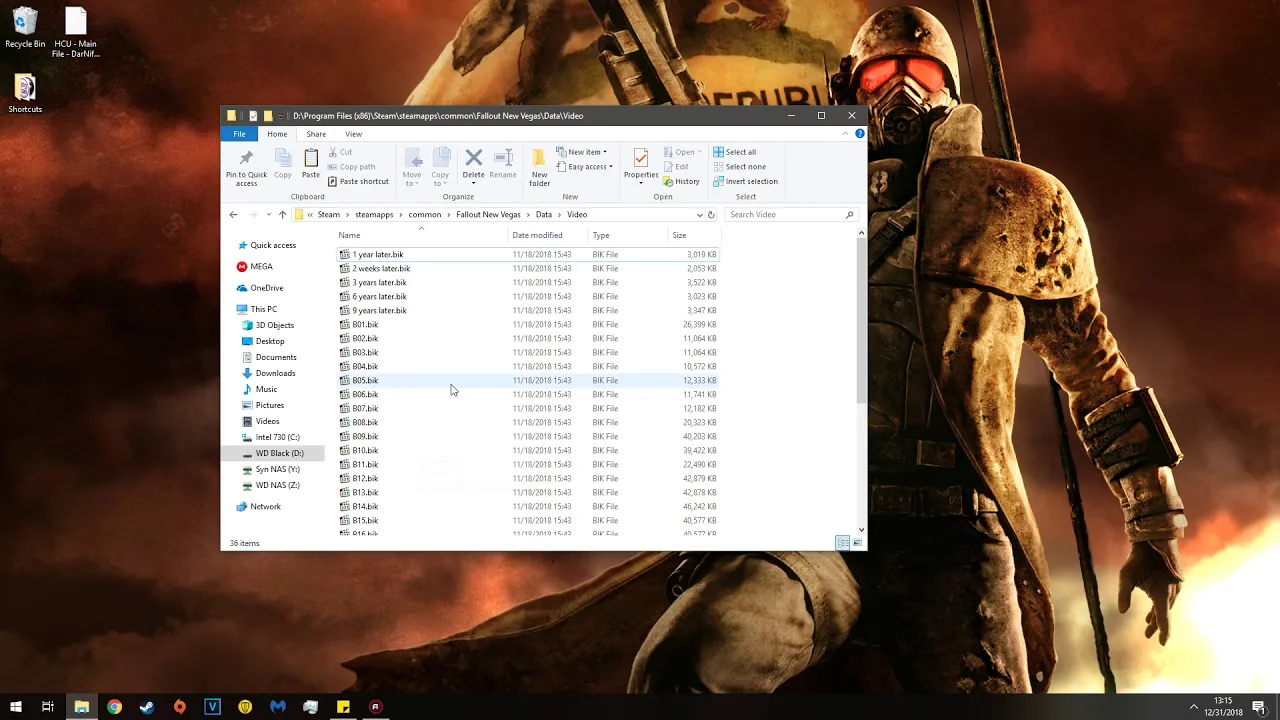This screenshot has width=1280, height=720.
Task: Switch to large icons view toggle in status bar
Action: pyautogui.click(x=857, y=543)
